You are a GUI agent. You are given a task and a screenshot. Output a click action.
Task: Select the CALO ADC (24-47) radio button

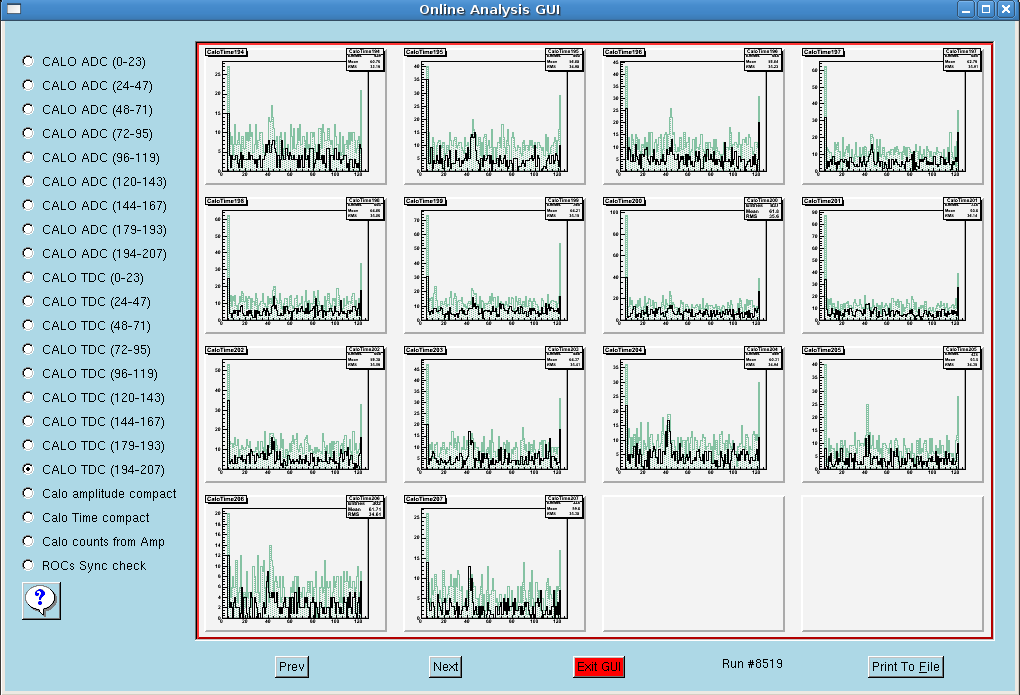[28, 85]
